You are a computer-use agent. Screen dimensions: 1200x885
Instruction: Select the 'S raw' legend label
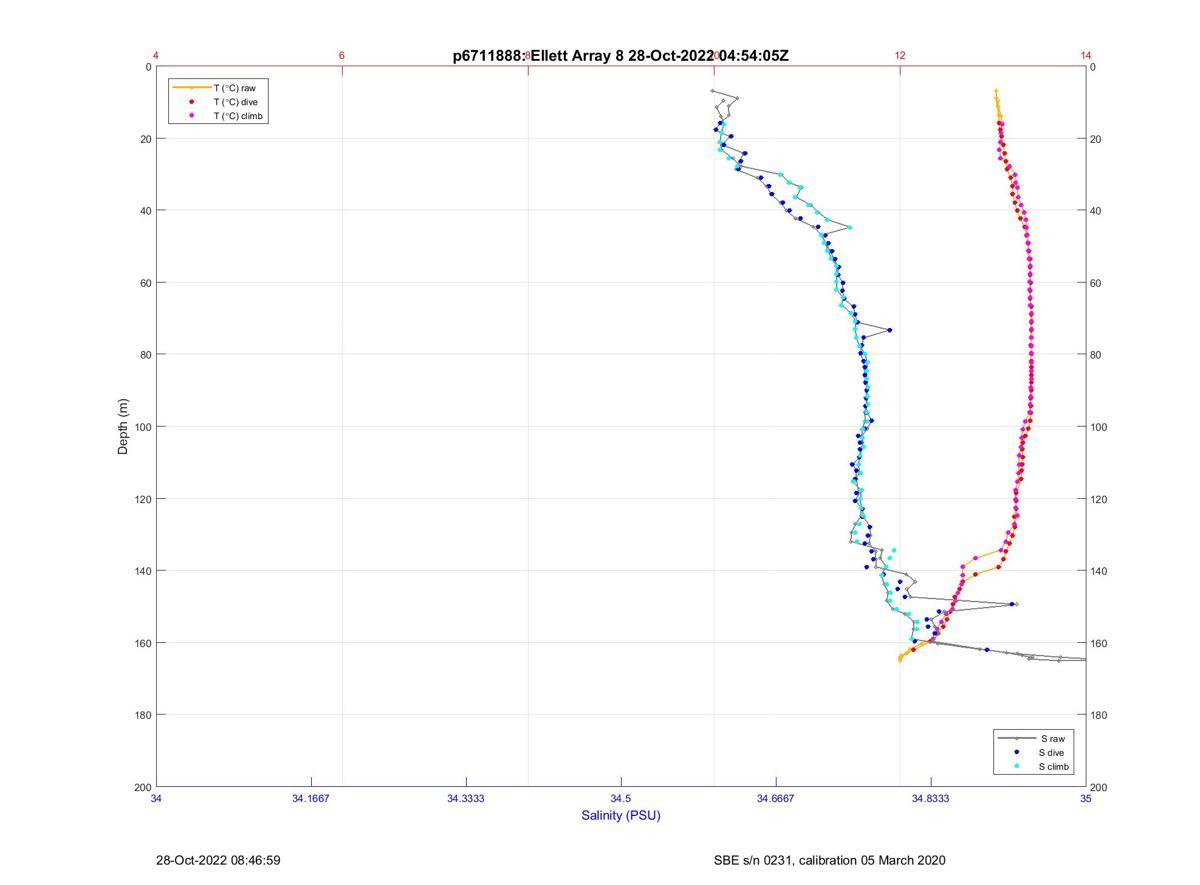[1051, 738]
